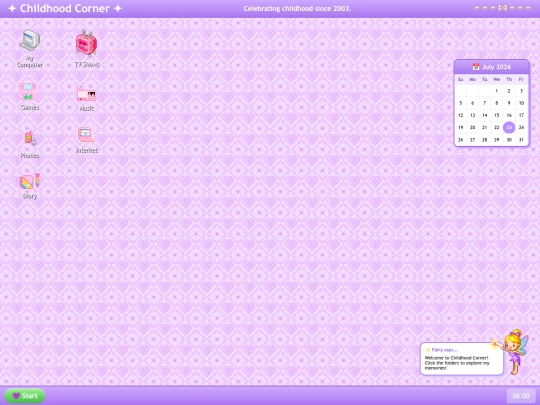540x405 pixels.
Task: Open the TV Shows folder icon
Action: coord(87,49)
